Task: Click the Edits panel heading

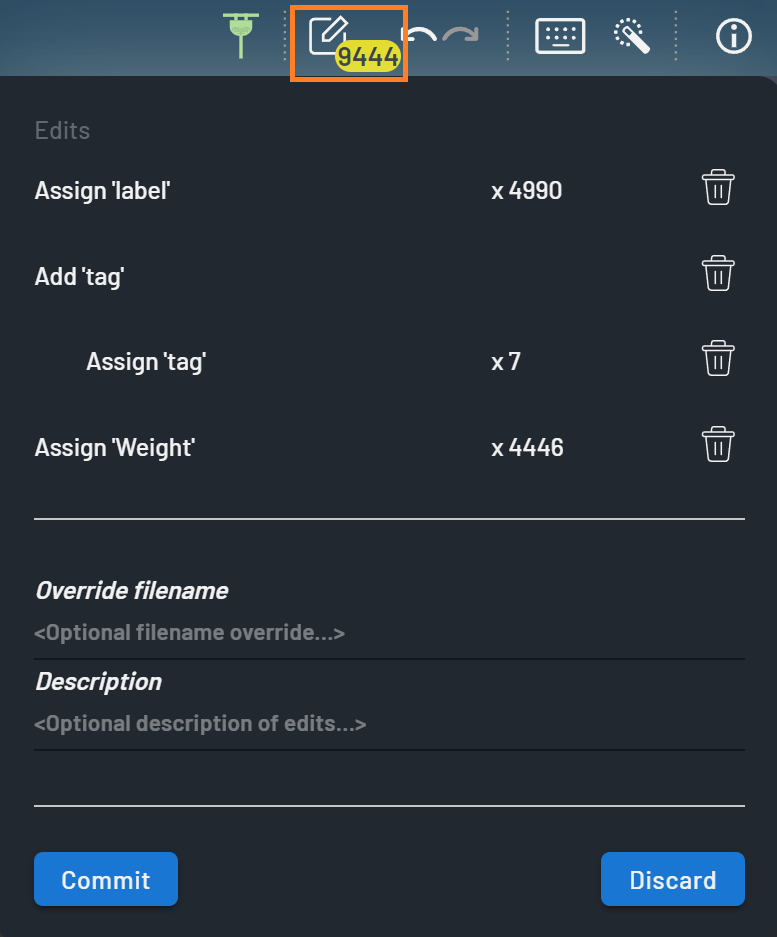Action: coord(62,130)
